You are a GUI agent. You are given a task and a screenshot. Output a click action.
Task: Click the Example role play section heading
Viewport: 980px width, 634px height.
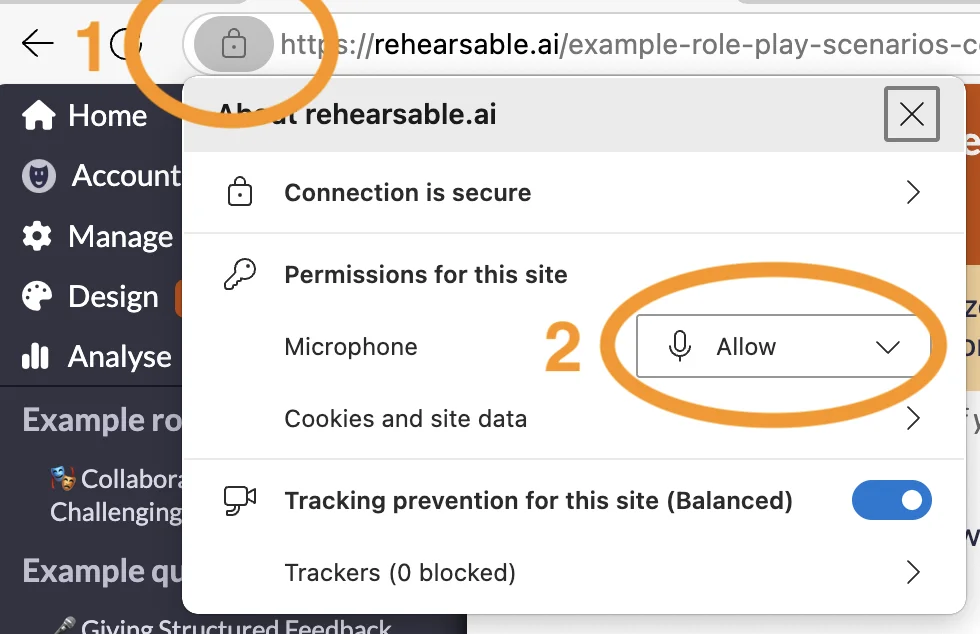(x=102, y=420)
